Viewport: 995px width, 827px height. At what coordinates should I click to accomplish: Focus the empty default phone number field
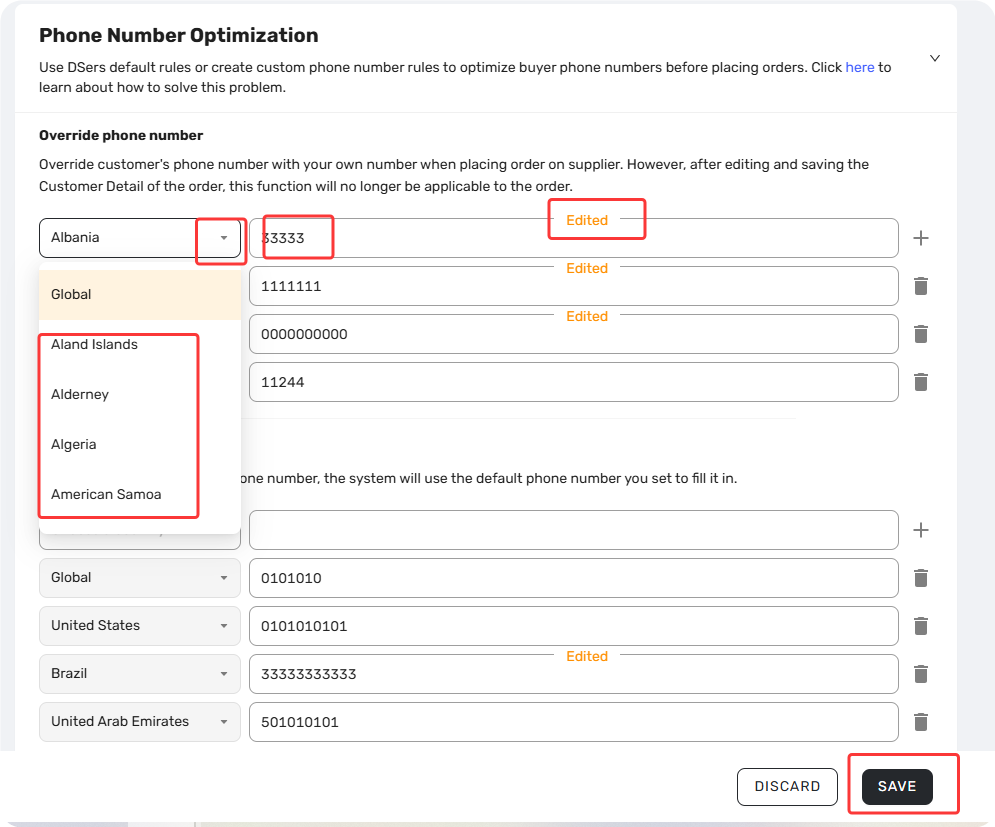coord(574,530)
